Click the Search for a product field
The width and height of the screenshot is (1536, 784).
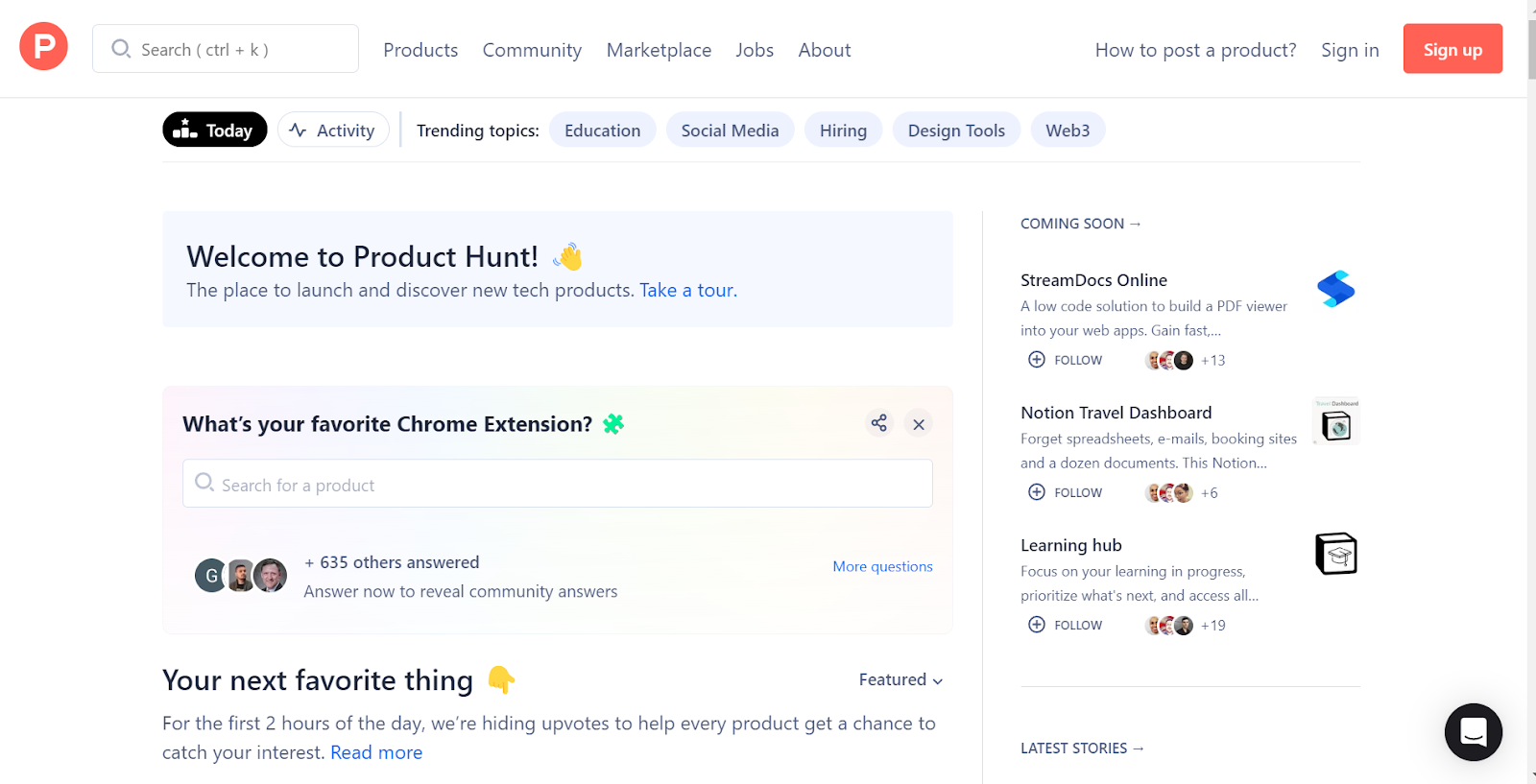point(558,484)
